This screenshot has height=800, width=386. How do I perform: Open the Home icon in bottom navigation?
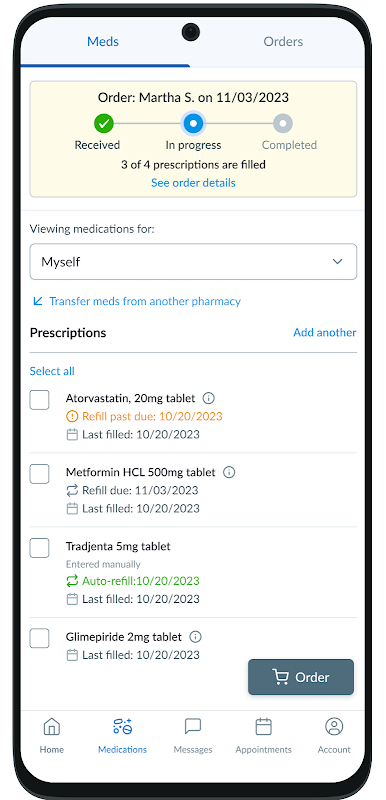(x=52, y=727)
